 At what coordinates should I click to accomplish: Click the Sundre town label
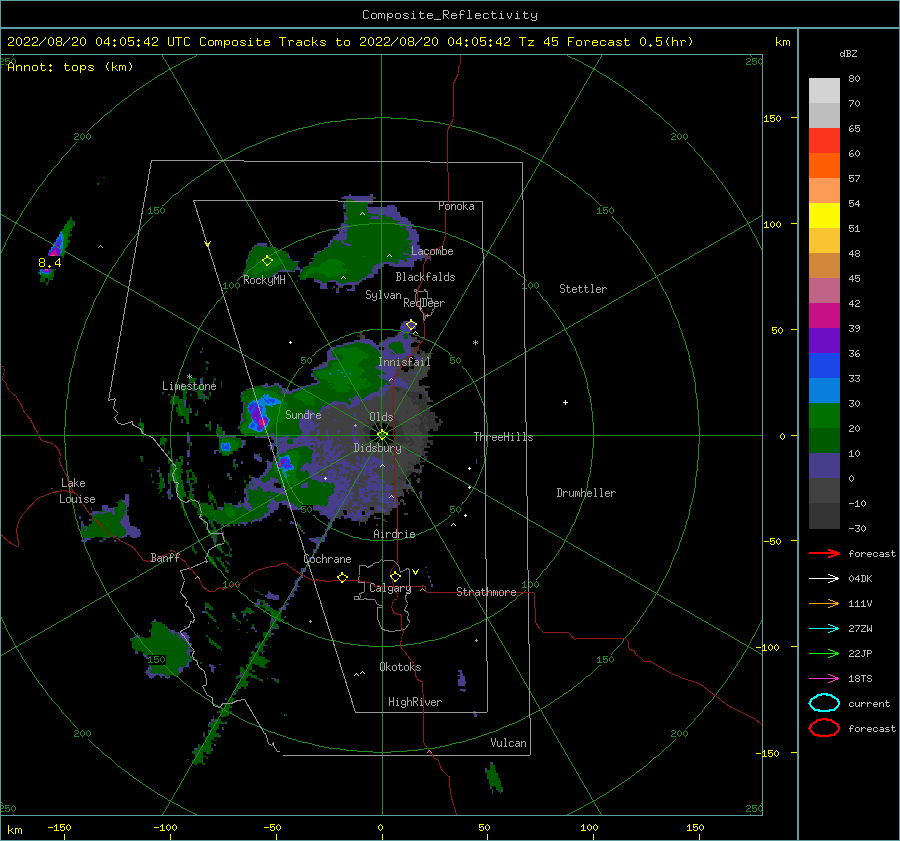coord(303,414)
